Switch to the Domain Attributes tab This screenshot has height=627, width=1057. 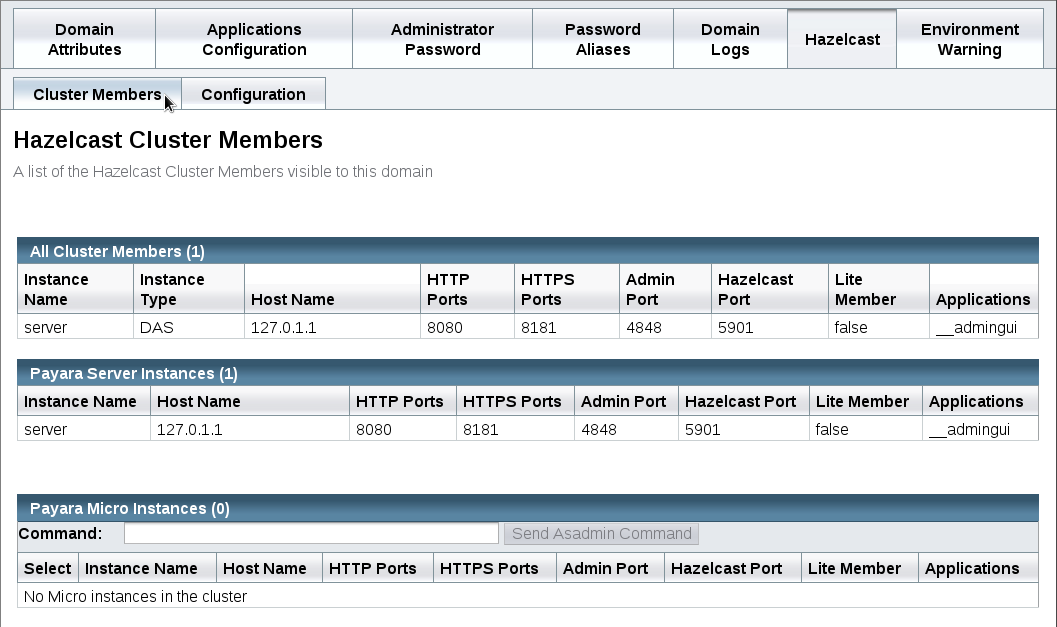pos(84,39)
